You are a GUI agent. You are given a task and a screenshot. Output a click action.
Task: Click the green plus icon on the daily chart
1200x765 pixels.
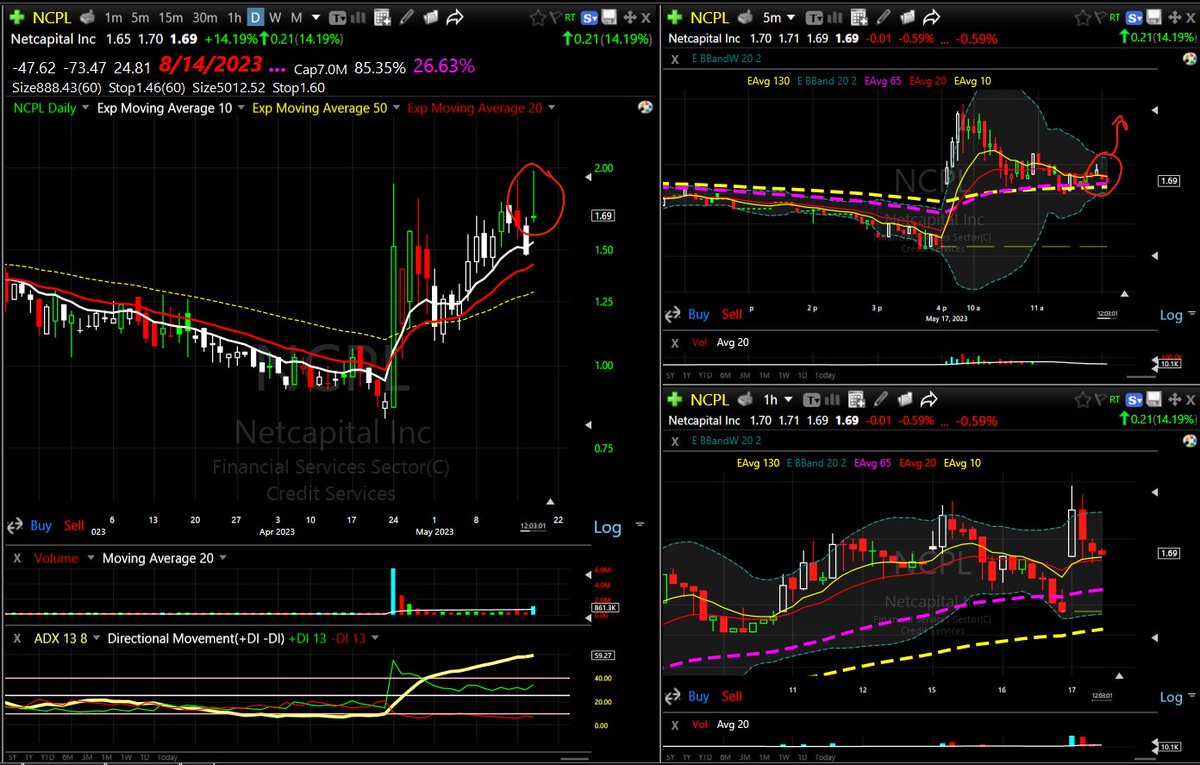tap(17, 17)
